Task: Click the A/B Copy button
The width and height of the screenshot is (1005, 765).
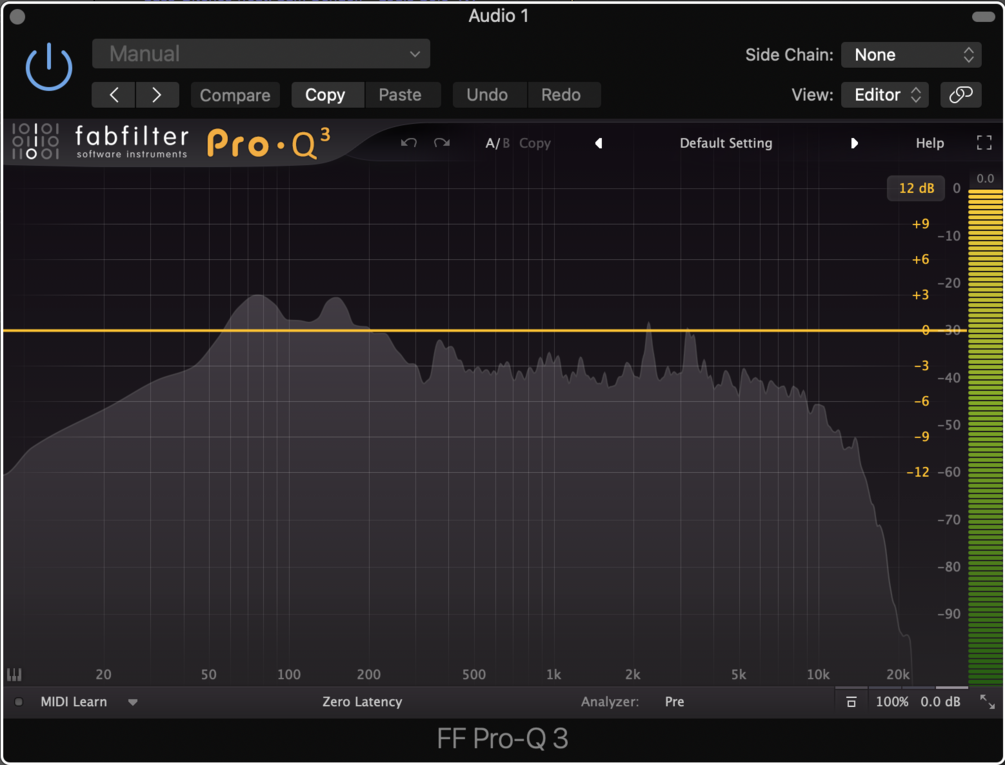Action: coord(535,144)
